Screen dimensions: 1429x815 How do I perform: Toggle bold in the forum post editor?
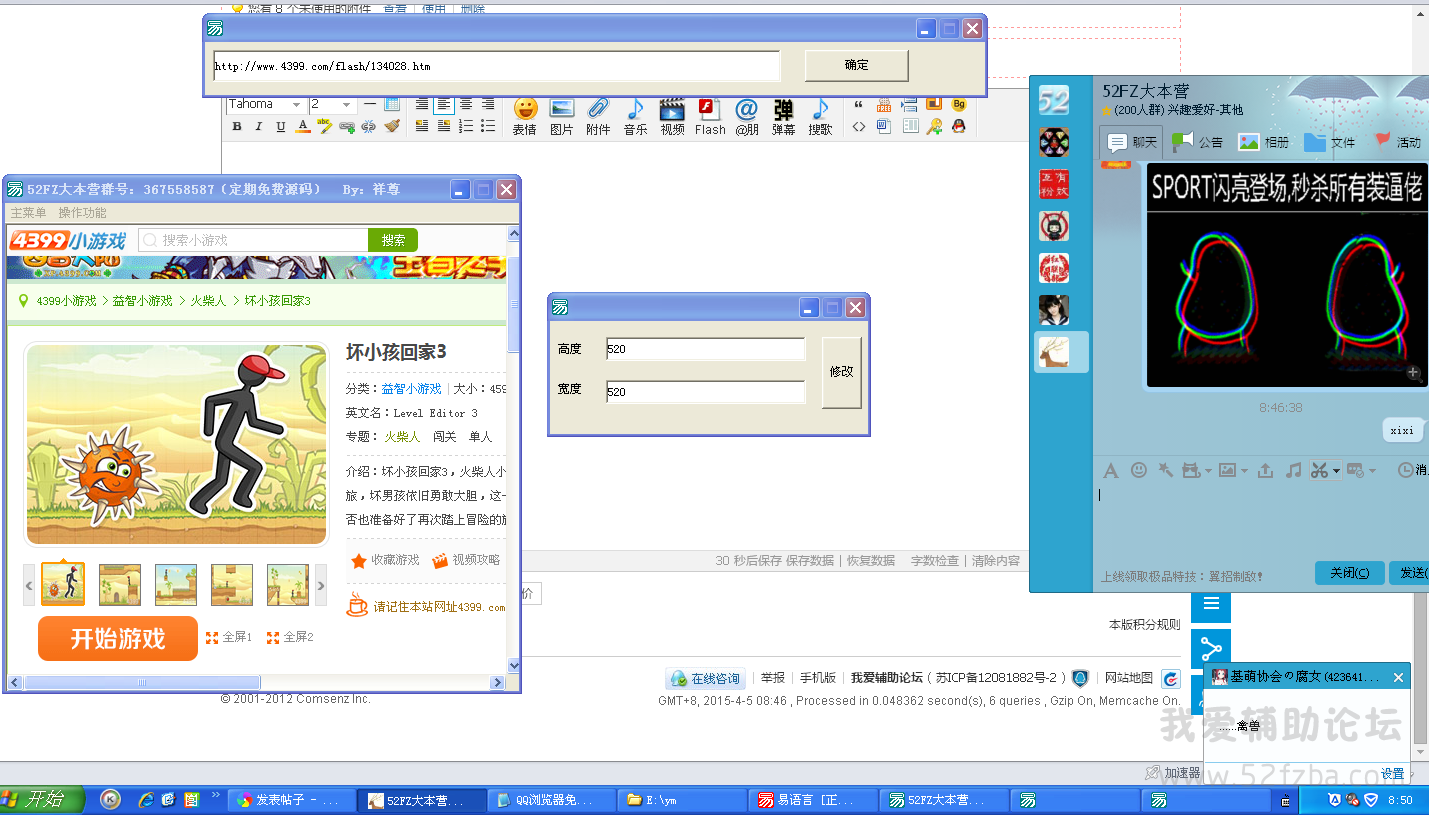point(237,127)
